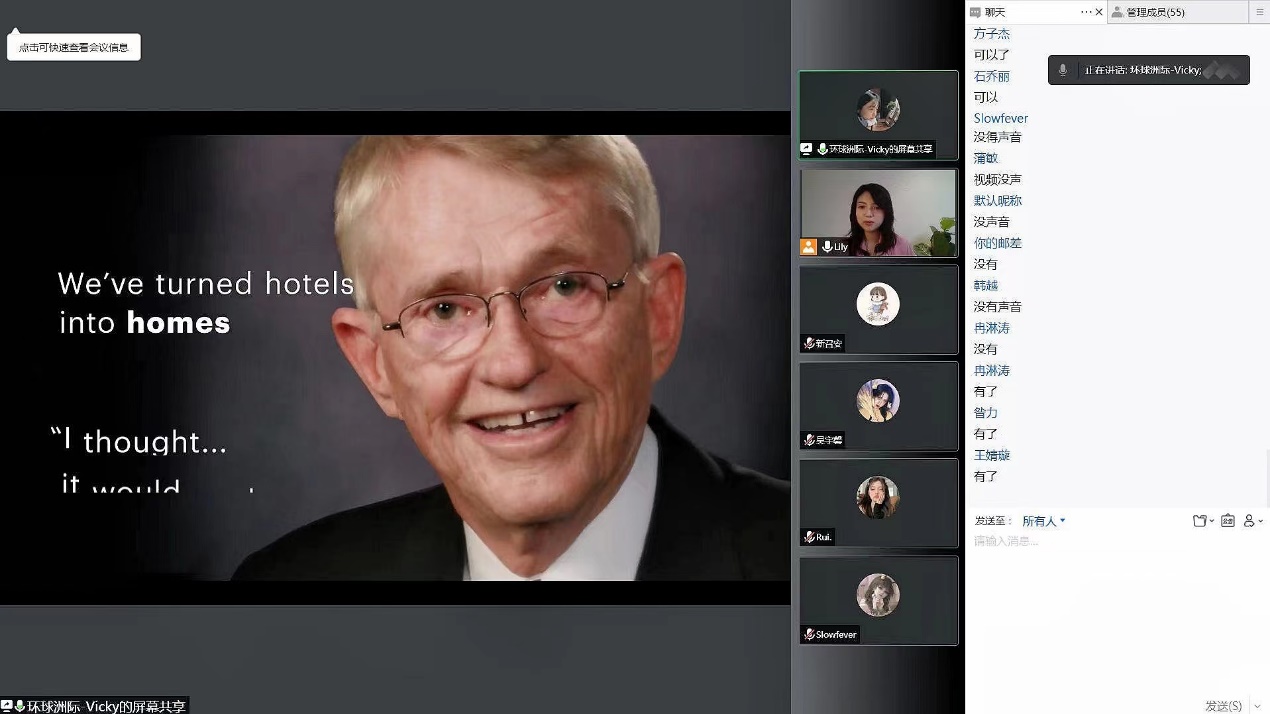This screenshot has width=1270, height=714.
Task: Click muted mic icon on 新召安's tile
Action: (809, 344)
